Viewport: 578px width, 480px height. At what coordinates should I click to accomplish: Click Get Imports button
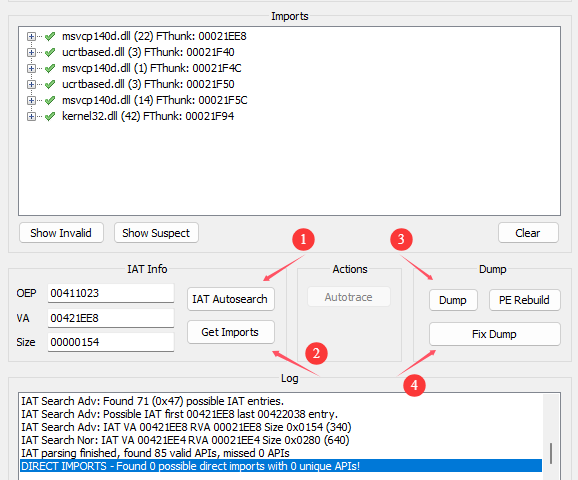(231, 332)
